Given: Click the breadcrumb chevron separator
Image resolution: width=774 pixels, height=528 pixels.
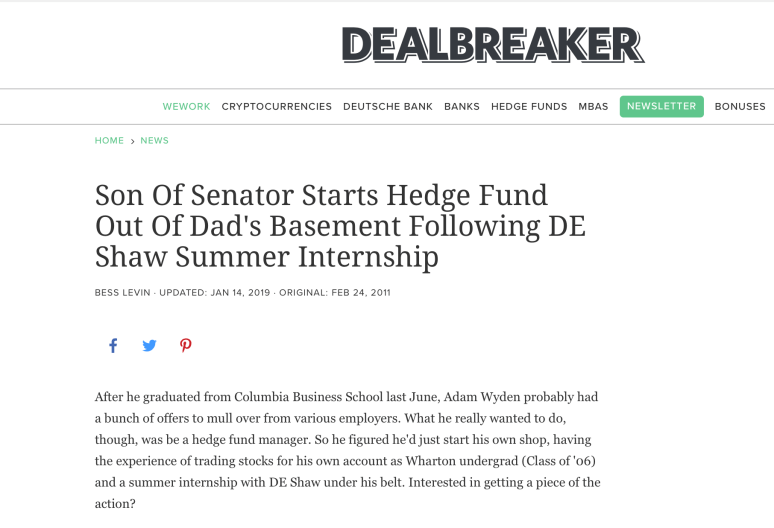Looking at the screenshot, I should tap(132, 141).
